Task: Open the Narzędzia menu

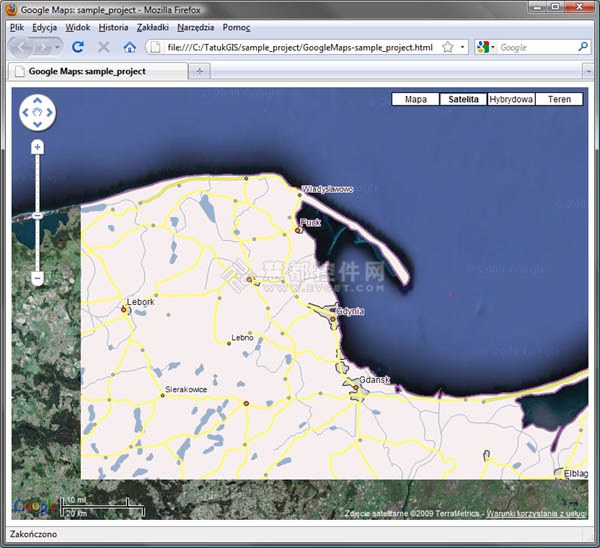Action: 196,28
